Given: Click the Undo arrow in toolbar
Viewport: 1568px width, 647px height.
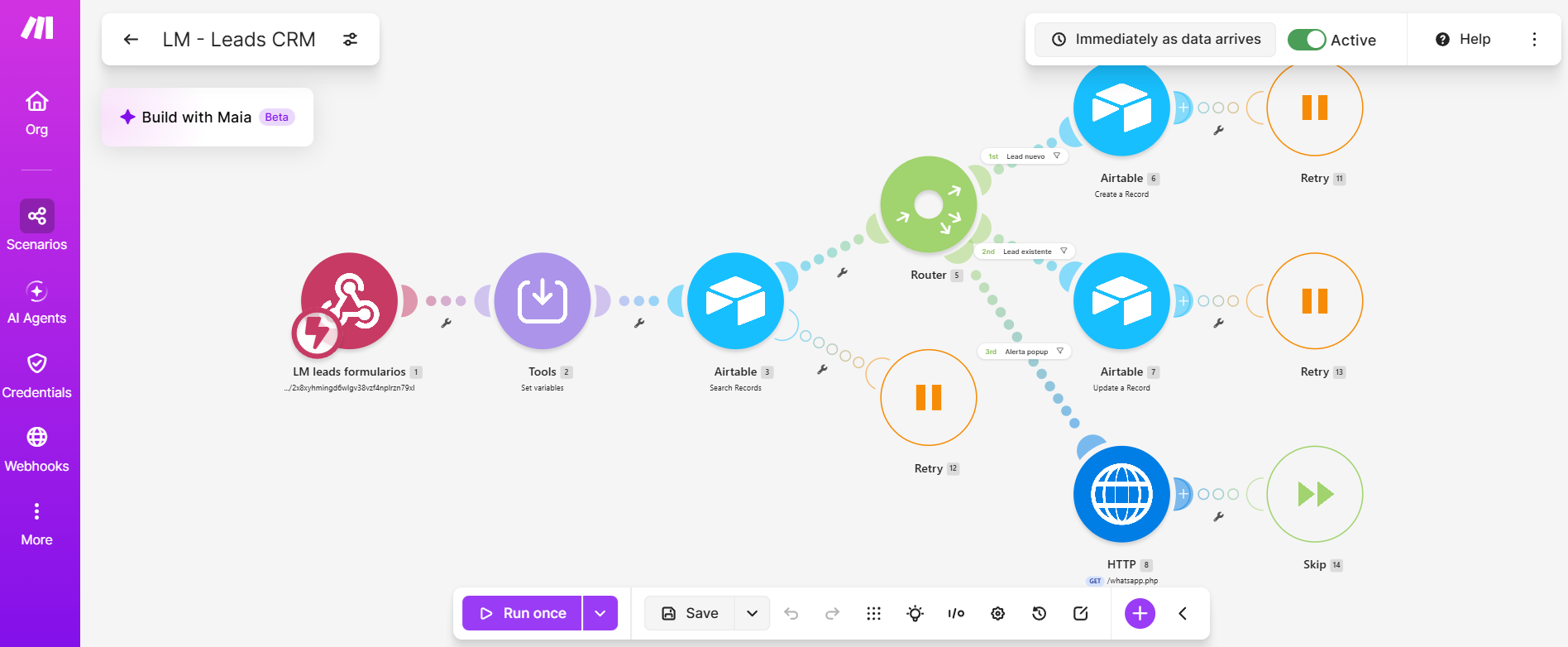Looking at the screenshot, I should (791, 613).
